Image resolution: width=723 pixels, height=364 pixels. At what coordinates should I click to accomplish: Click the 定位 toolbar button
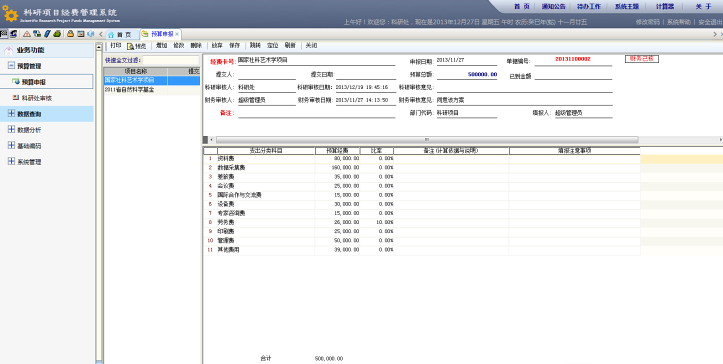(x=273, y=46)
